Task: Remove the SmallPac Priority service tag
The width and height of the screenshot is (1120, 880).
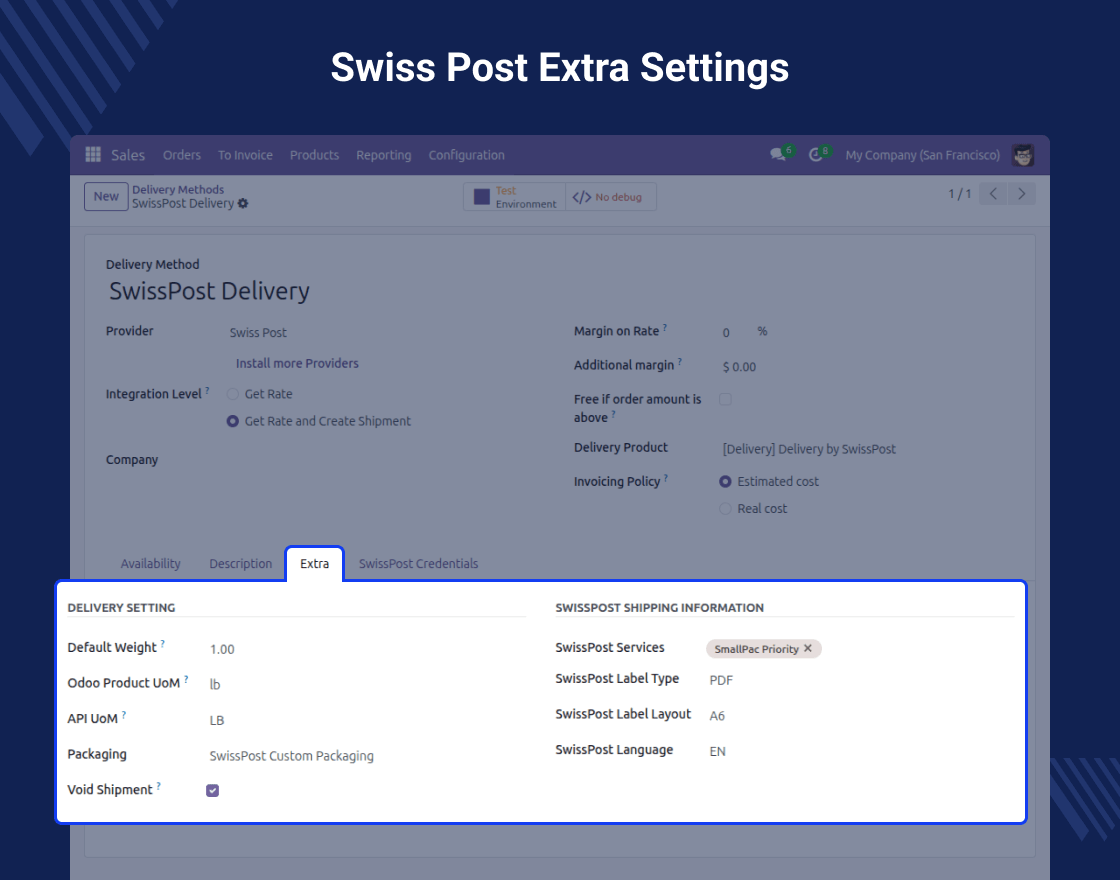Action: click(808, 649)
